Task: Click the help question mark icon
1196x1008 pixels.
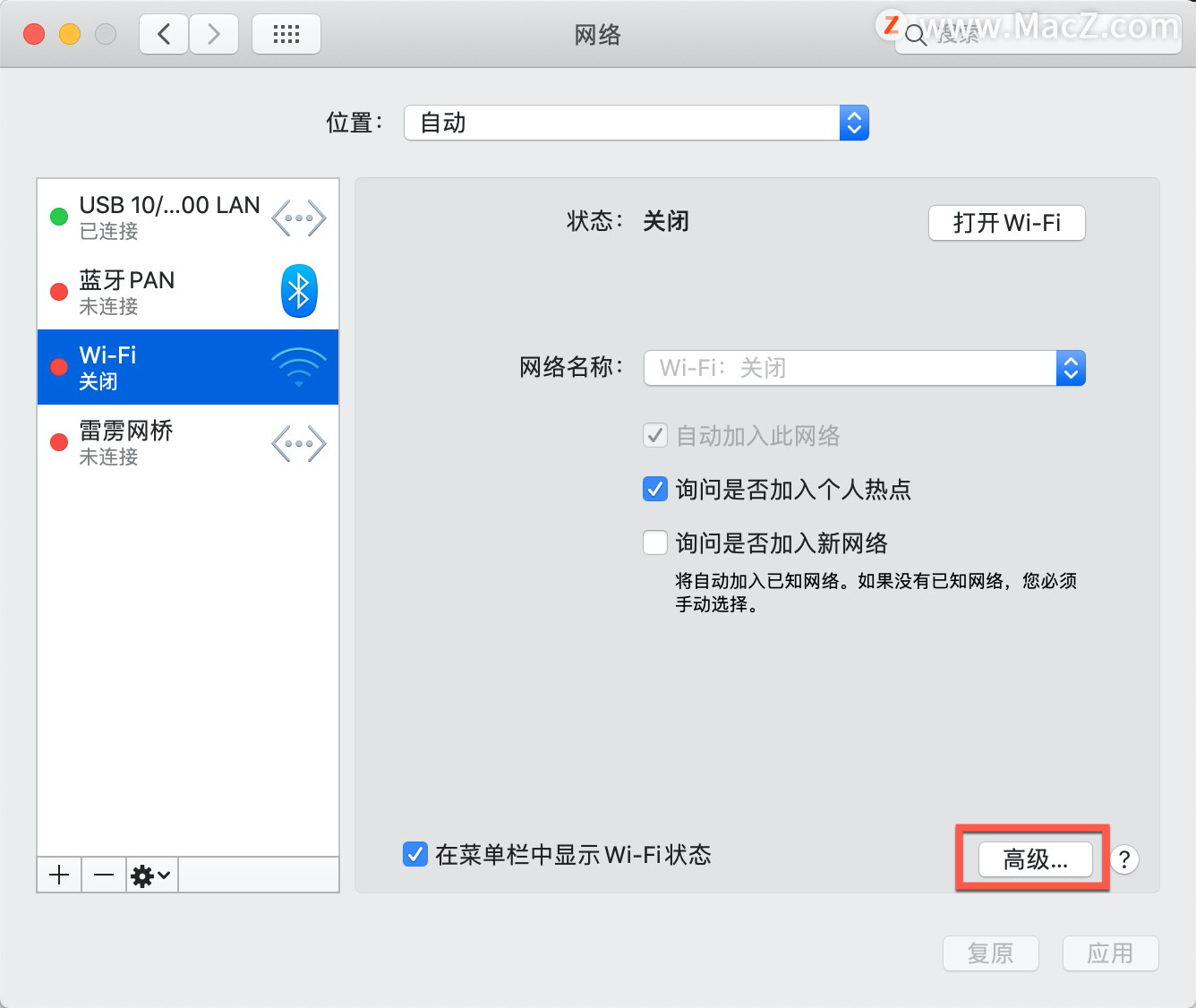Action: (1124, 859)
